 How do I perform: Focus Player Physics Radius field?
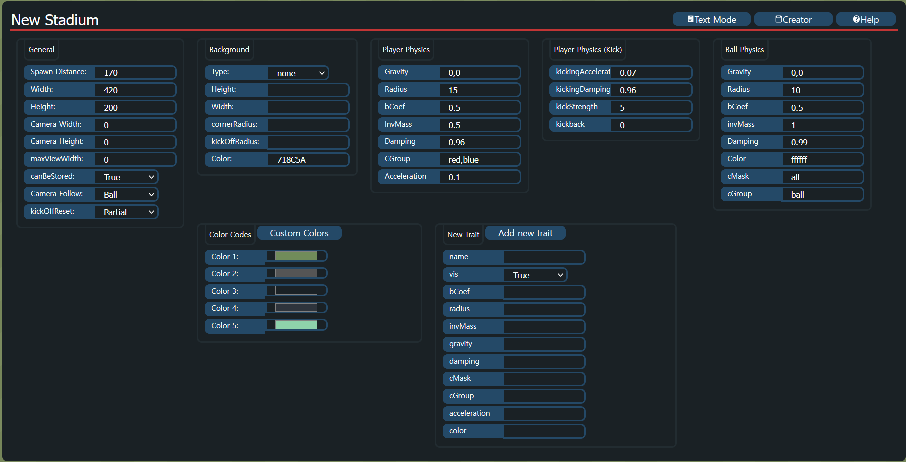(480, 90)
